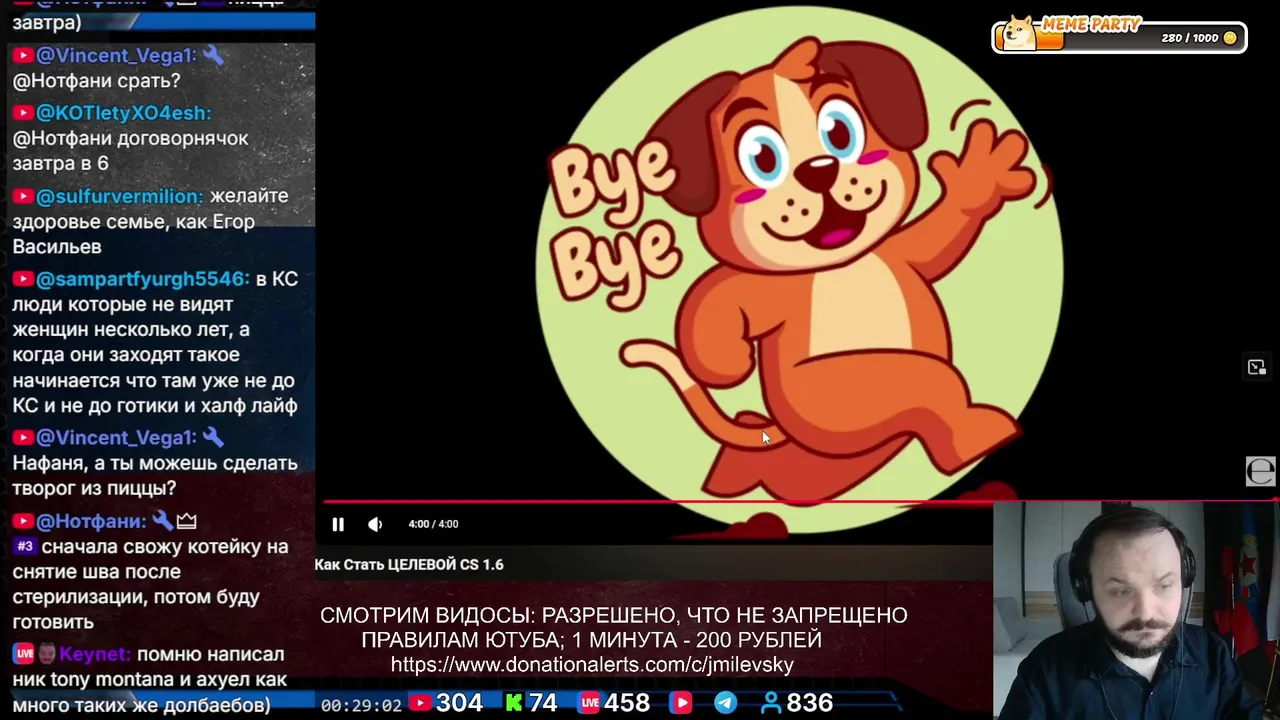
Task: Click the Meme Party doge icon
Action: pyautogui.click(x=1019, y=34)
